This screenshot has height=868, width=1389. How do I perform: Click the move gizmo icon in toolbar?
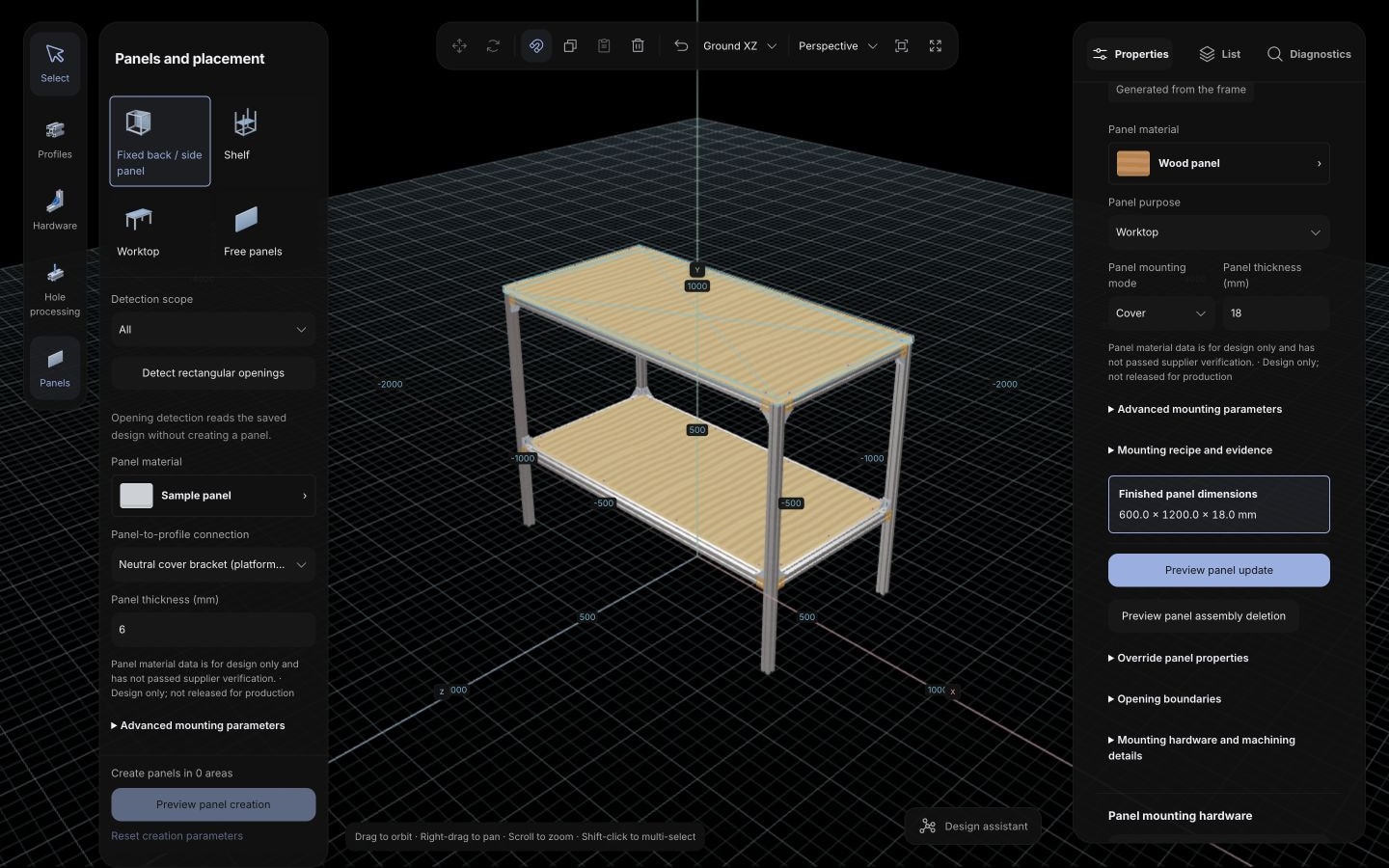click(459, 45)
